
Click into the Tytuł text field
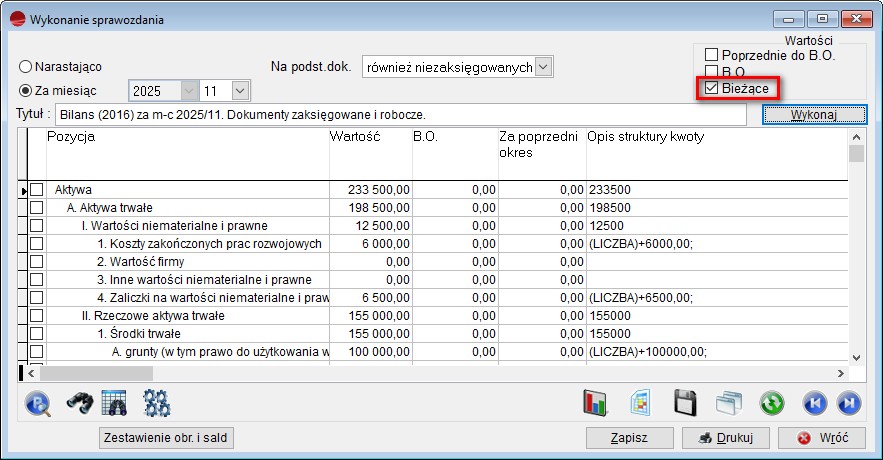400,115
